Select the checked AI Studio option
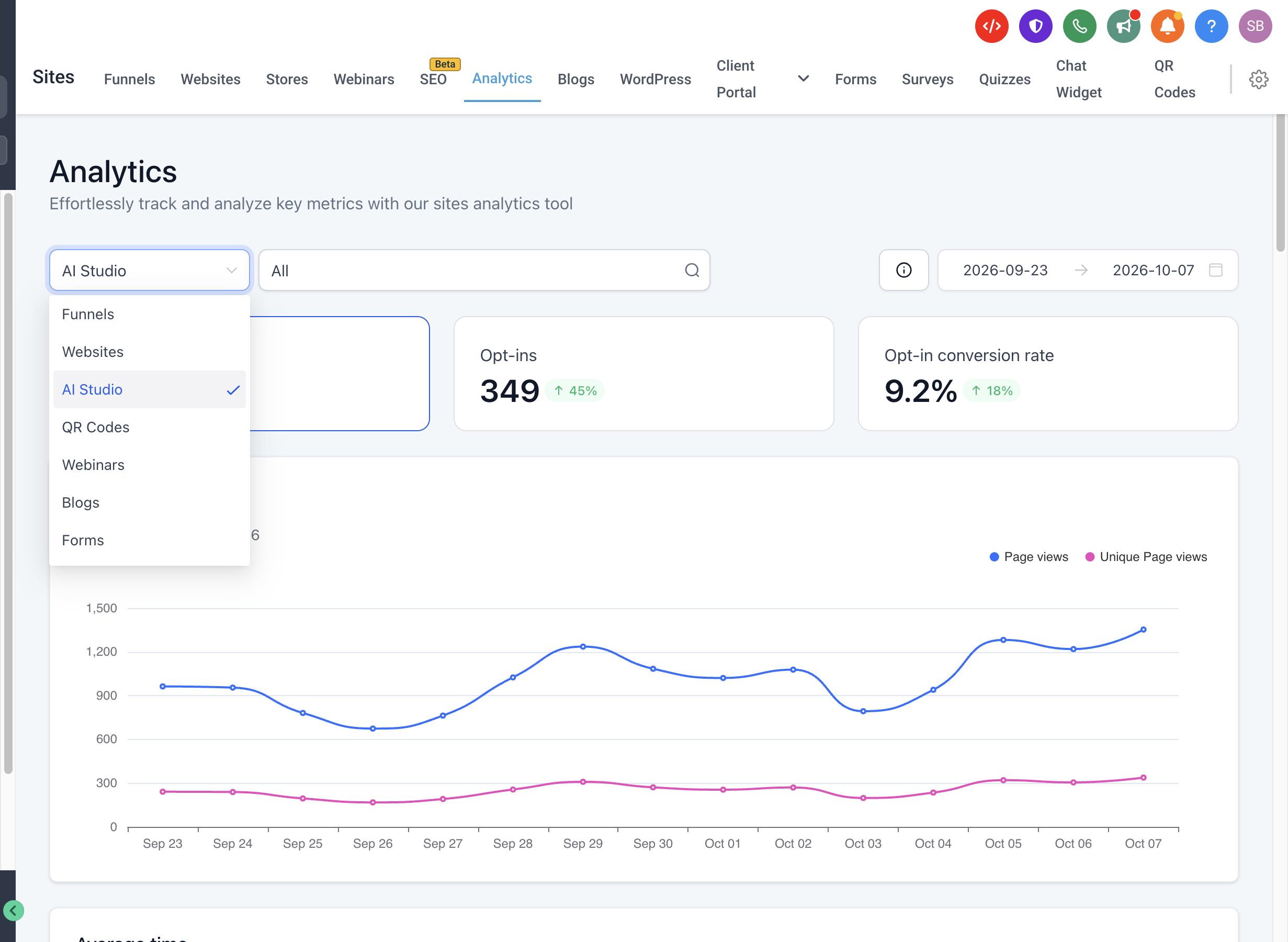 (149, 389)
